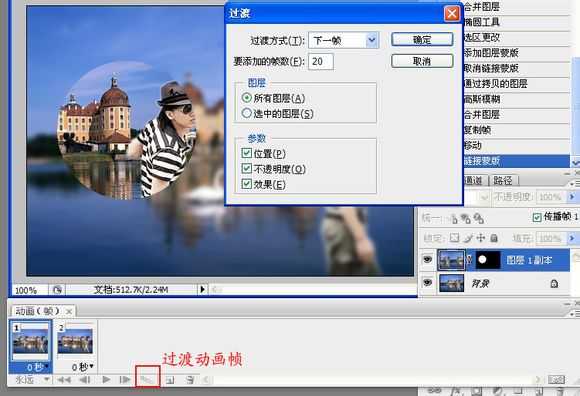Play the animation

tap(106, 380)
